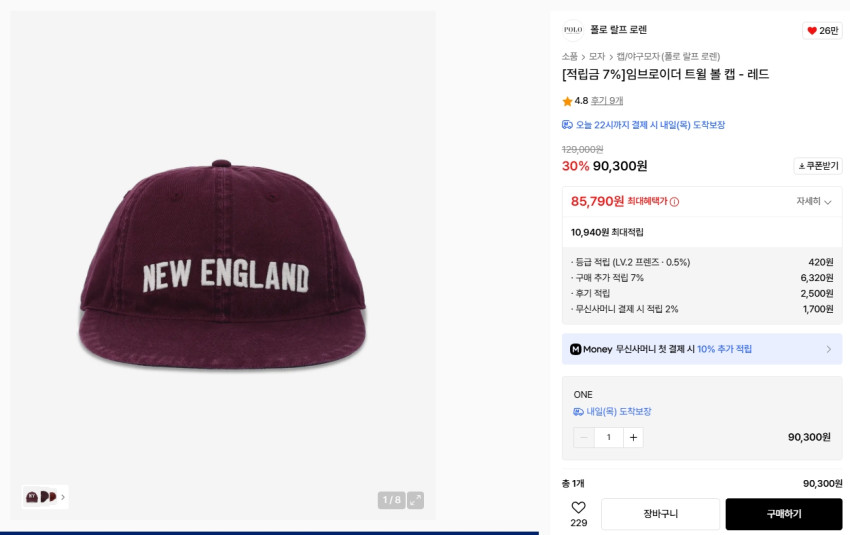Click the 쿠폰받기 coupon download button
850x535 pixels.
click(817, 166)
